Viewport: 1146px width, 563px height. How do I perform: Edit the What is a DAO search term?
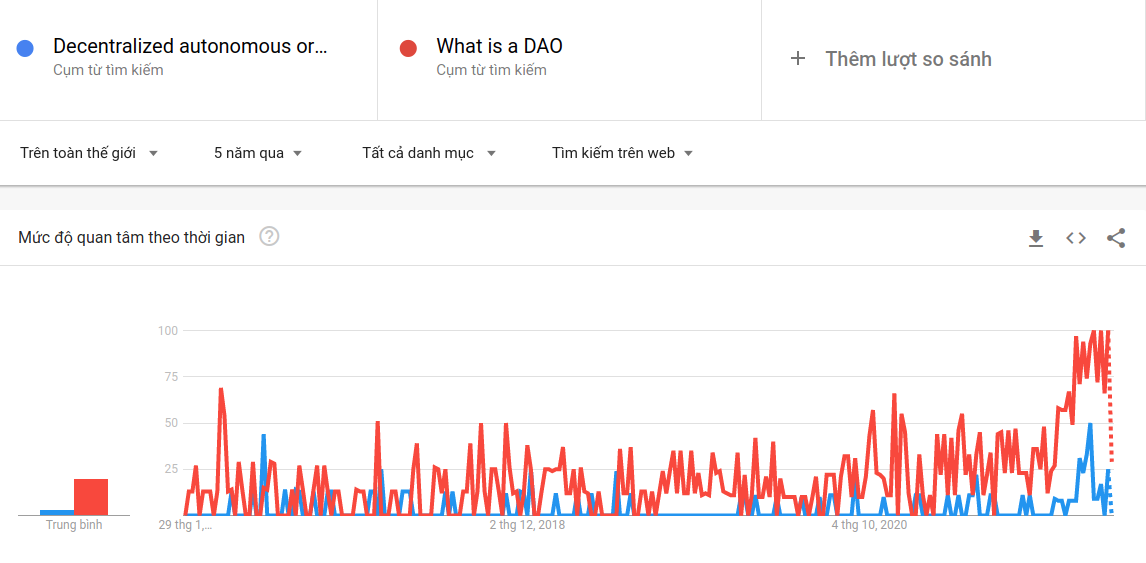point(499,46)
